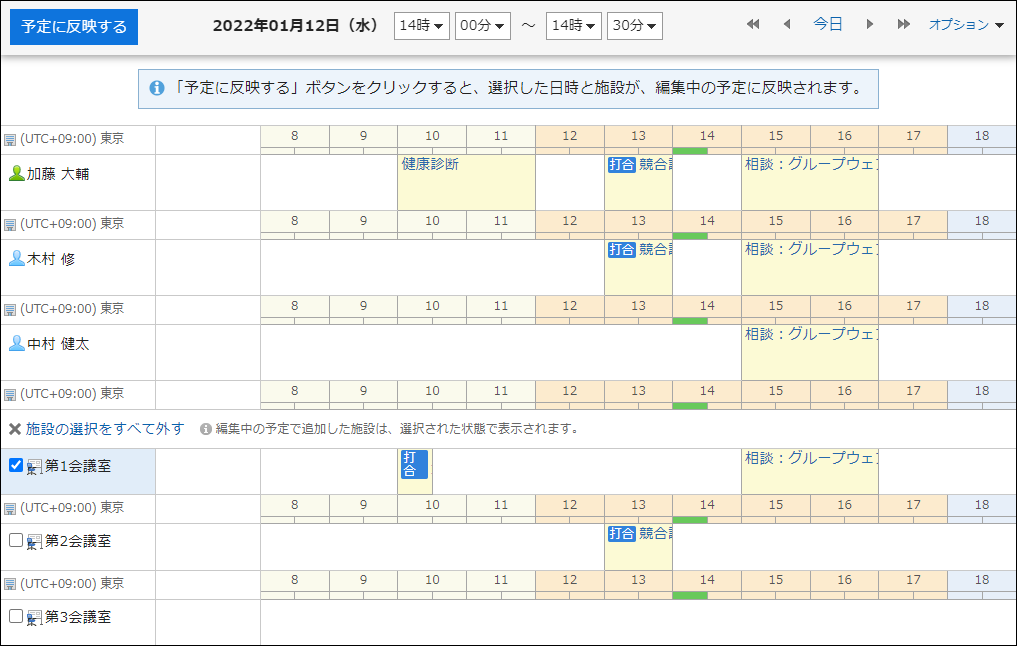Click the X icon beside 施設の選択をすべて外す
Viewport: 1017px width, 646px height.
pyautogui.click(x=15, y=429)
